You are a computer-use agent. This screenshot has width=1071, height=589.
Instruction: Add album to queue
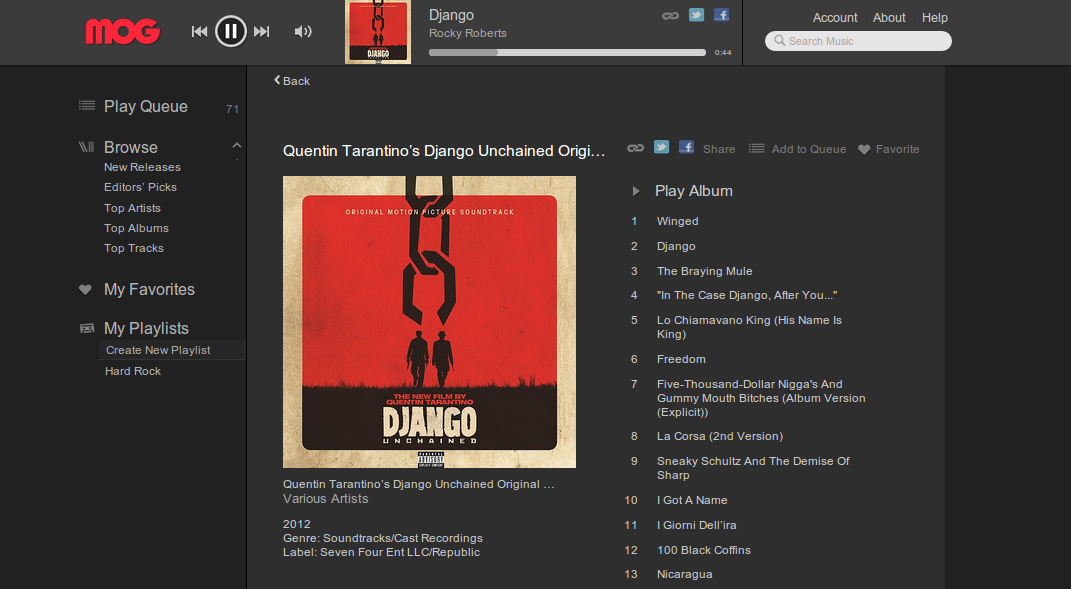coord(797,149)
